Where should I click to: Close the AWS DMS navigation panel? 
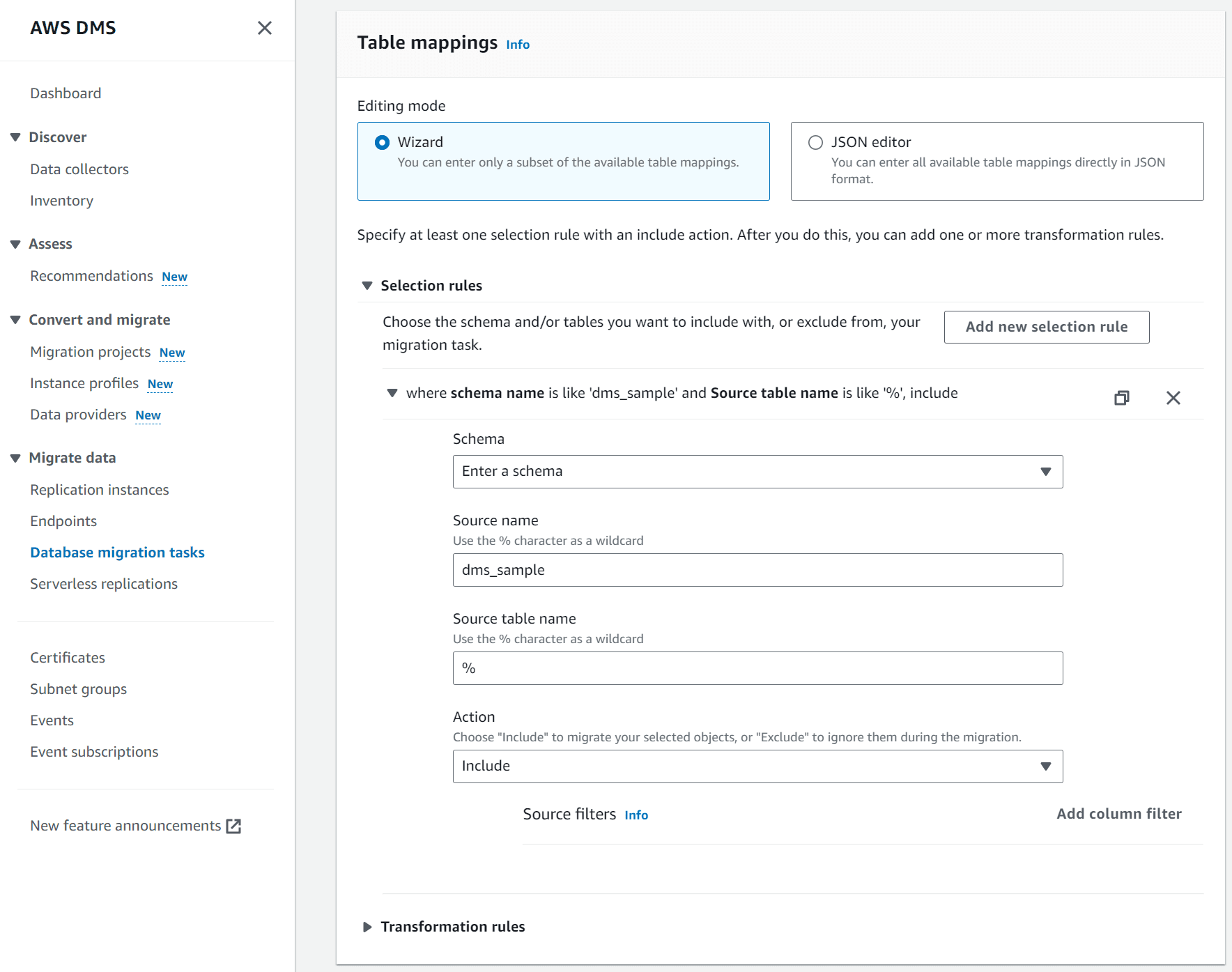(264, 28)
